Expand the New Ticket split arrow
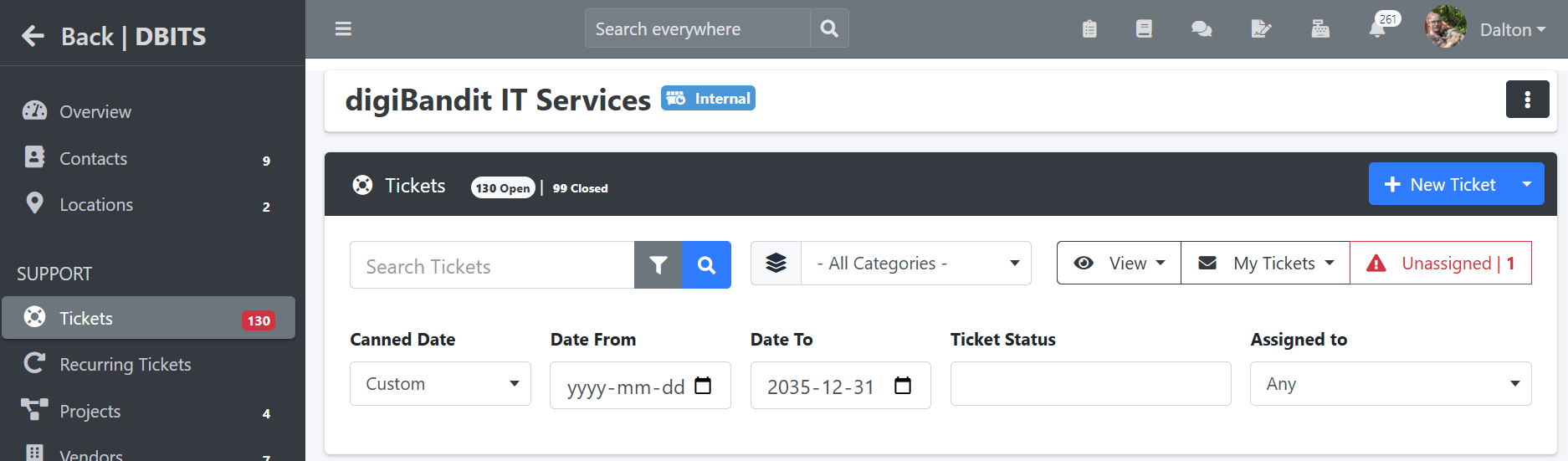 click(1527, 184)
